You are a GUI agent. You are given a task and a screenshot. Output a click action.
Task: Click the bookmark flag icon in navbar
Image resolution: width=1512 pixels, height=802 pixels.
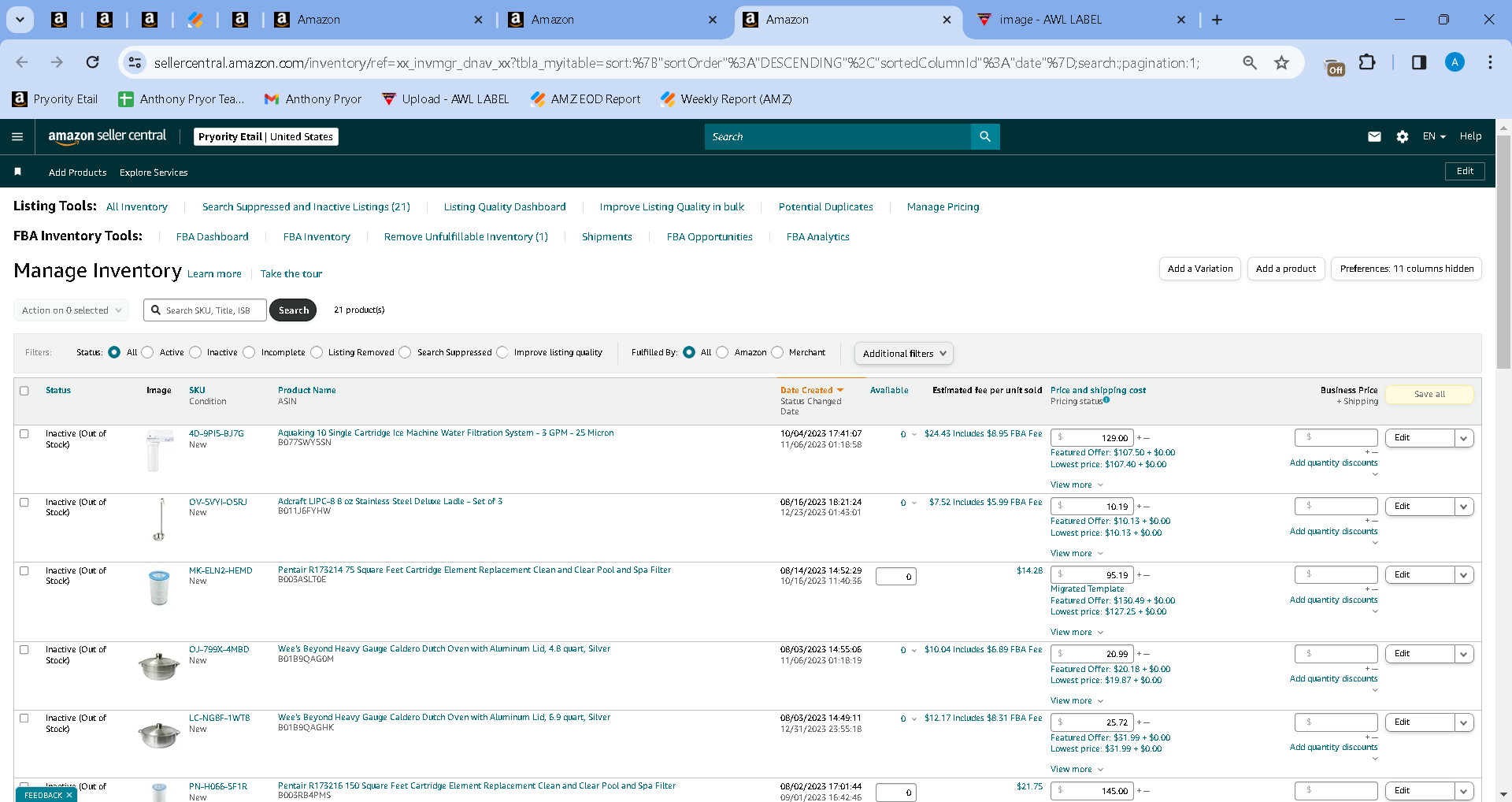click(x=17, y=172)
